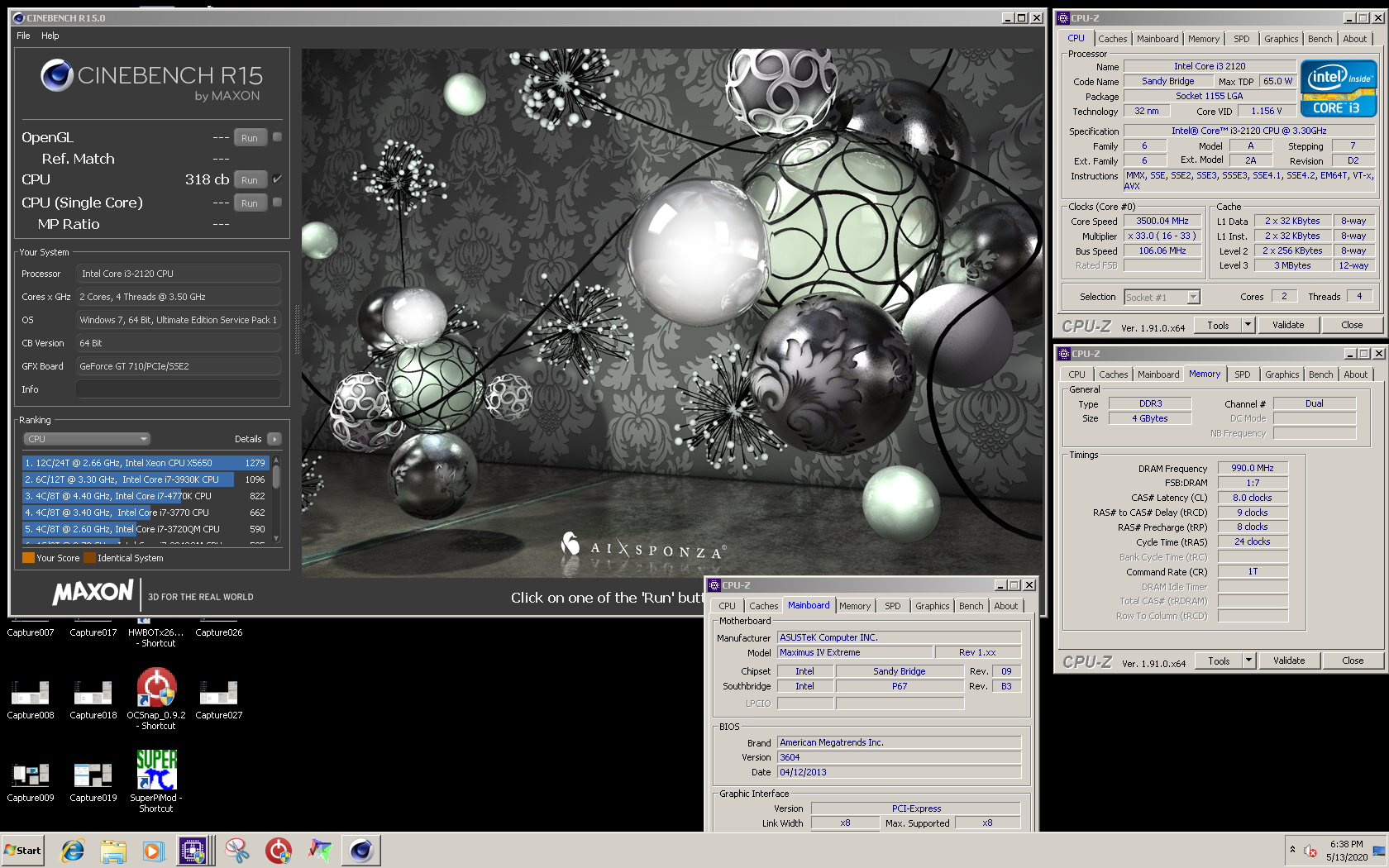Show hidden system tray icons
The height and width of the screenshot is (868, 1389).
(1292, 850)
